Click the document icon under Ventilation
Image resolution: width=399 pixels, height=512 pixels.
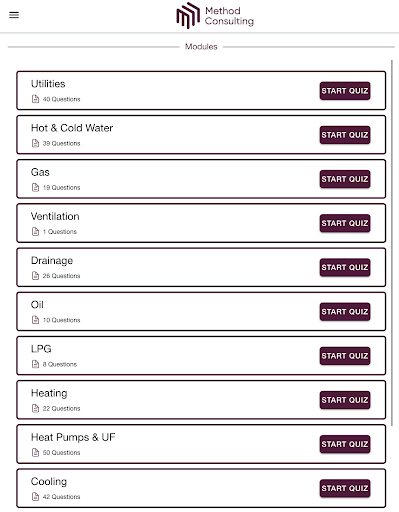coord(35,231)
